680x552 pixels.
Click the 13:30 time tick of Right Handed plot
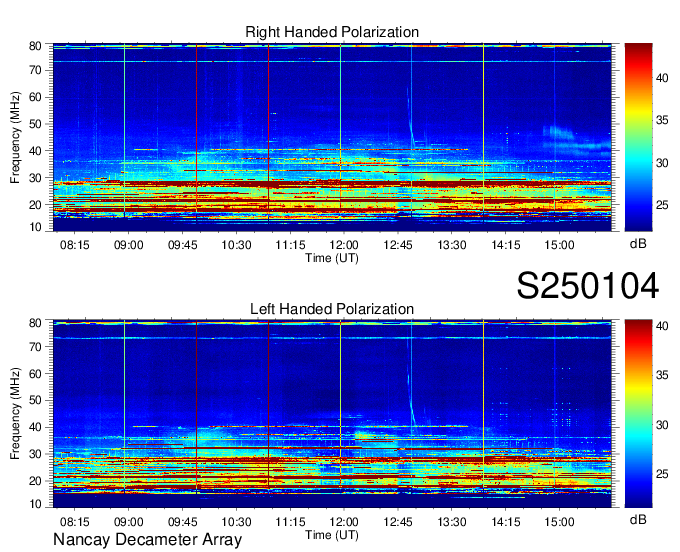tap(451, 245)
